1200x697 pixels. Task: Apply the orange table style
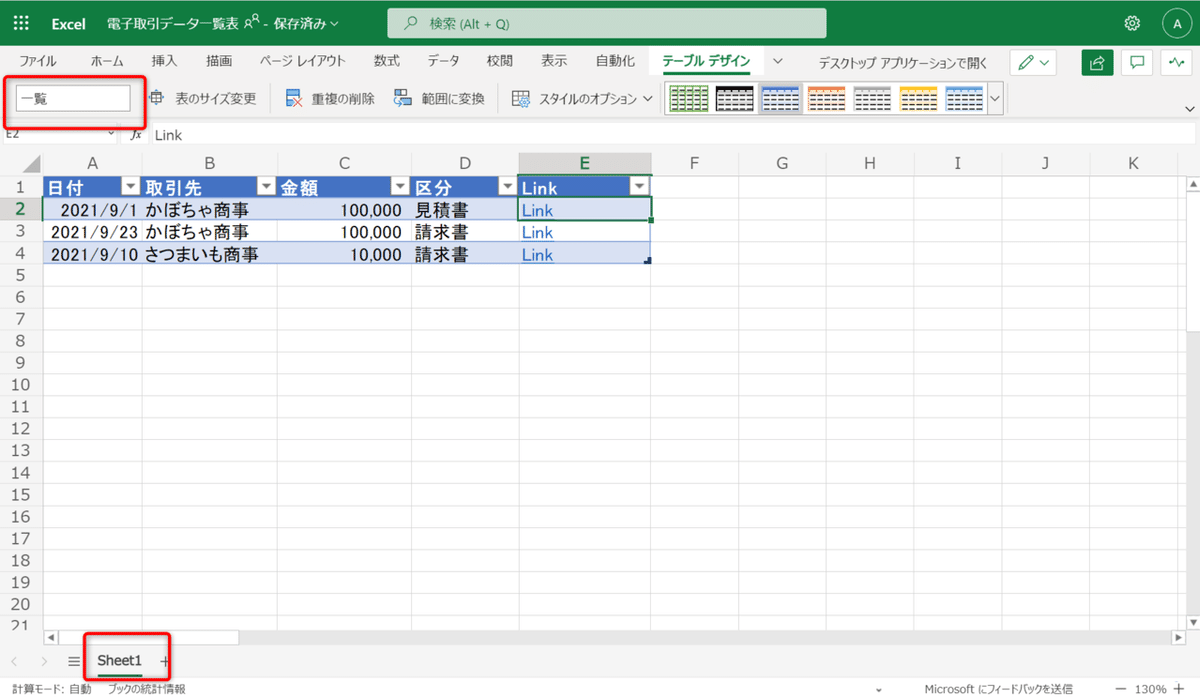826,98
